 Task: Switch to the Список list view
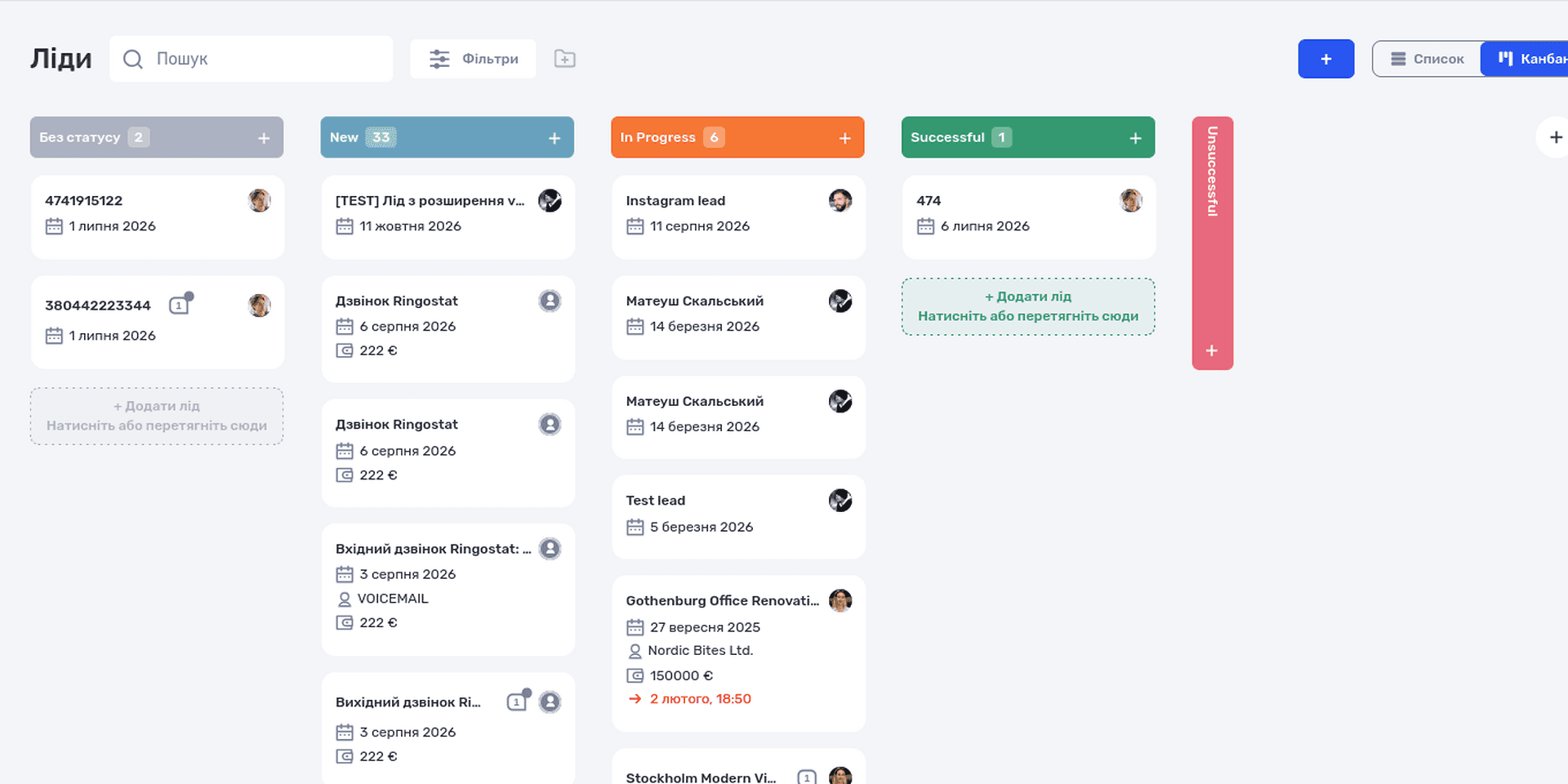tap(1427, 59)
